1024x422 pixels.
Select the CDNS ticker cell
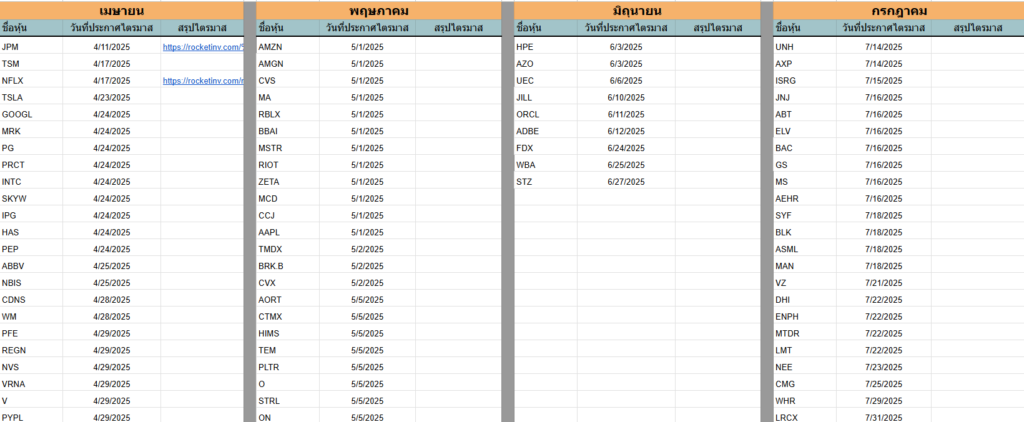[31, 300]
